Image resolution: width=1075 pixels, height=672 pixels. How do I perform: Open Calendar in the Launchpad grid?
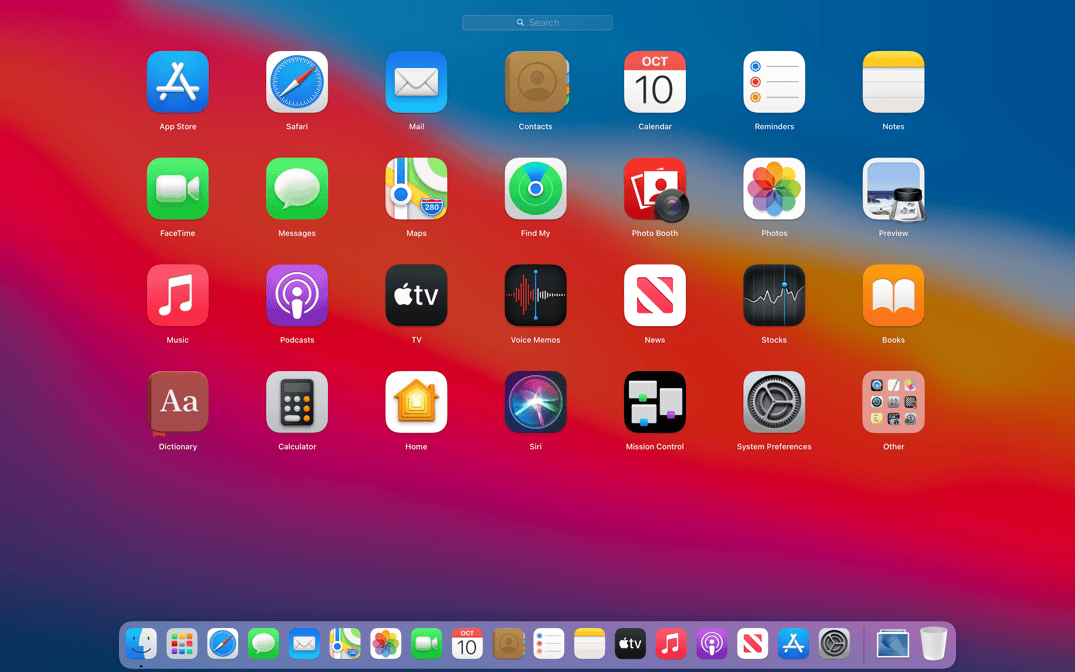(x=655, y=82)
